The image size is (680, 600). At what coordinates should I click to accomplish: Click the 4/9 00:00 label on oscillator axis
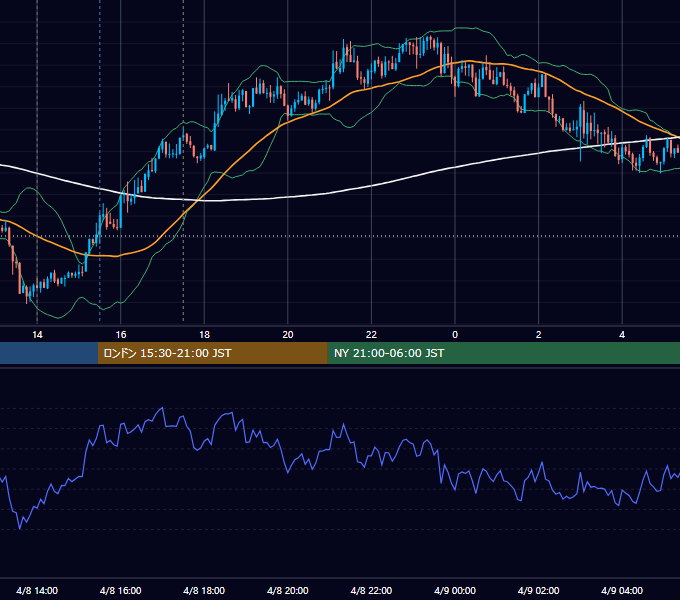coord(455,590)
